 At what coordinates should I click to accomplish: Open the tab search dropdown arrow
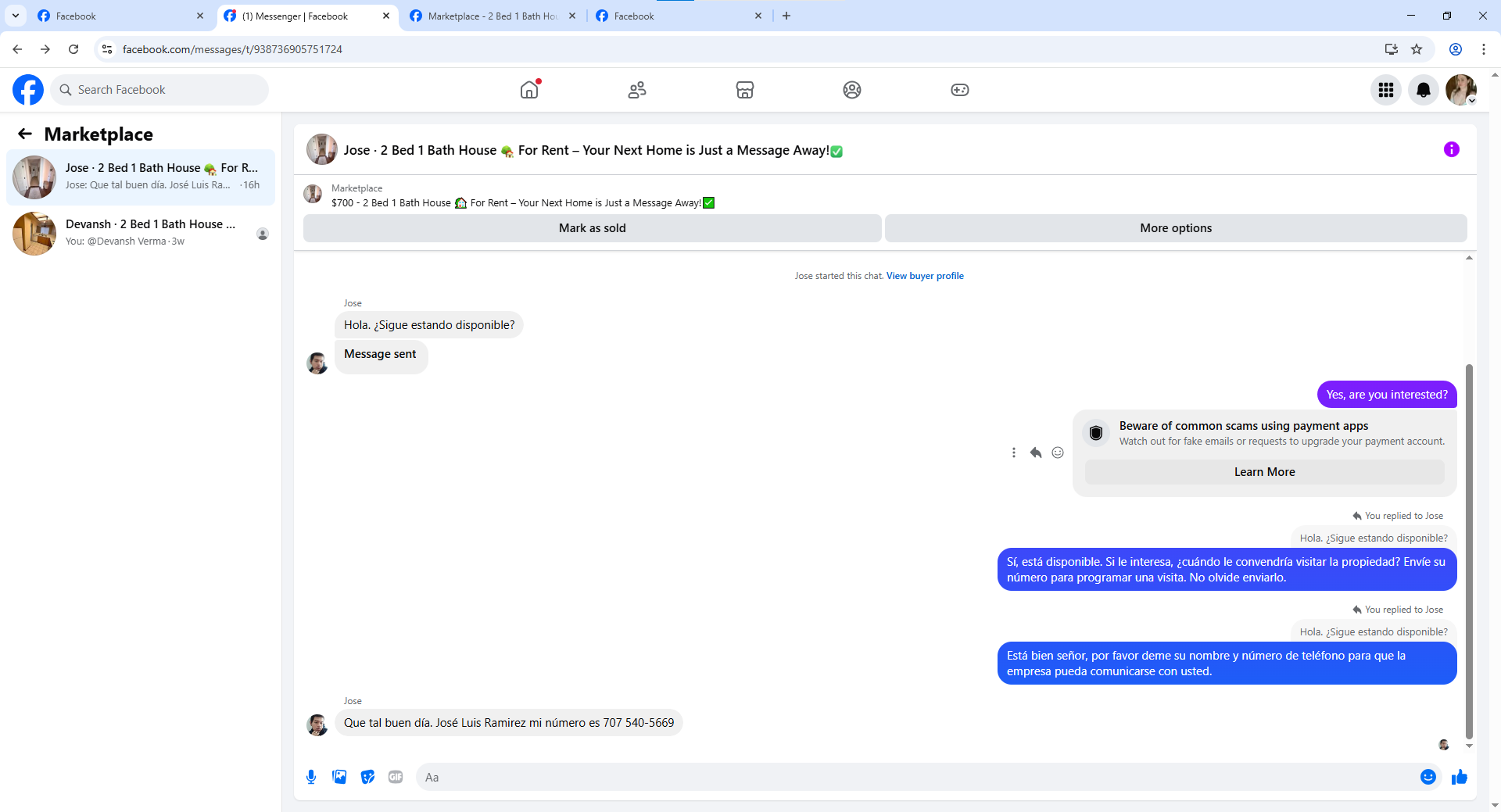tap(16, 16)
